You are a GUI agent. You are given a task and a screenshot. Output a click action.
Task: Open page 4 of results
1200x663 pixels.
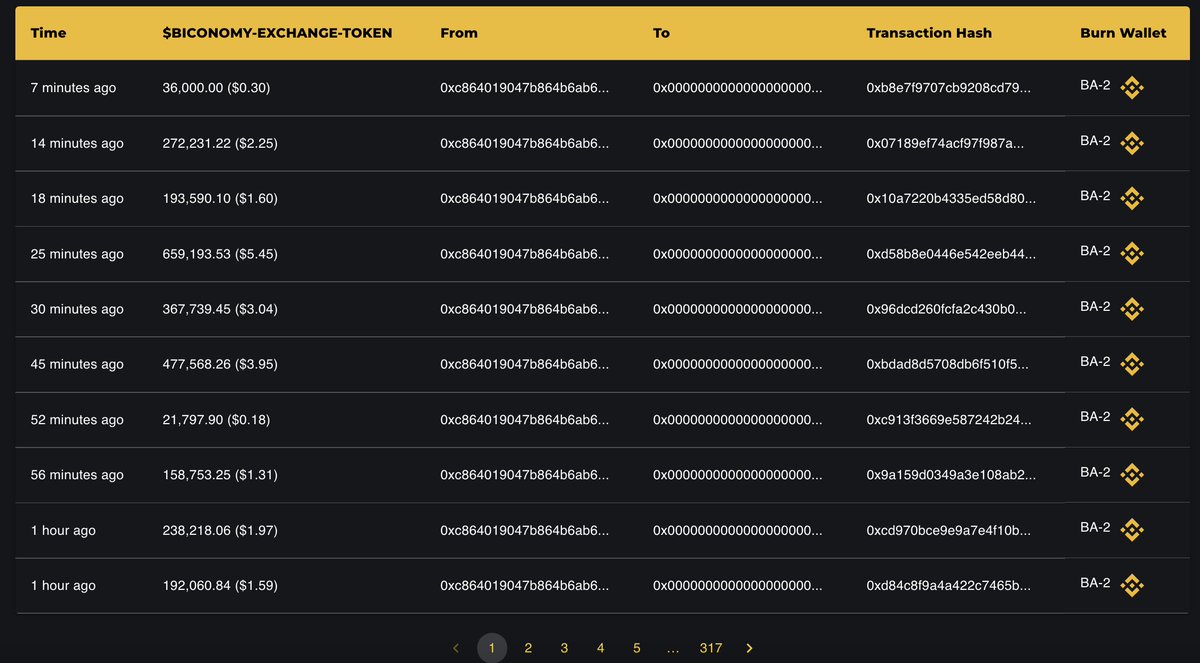pyautogui.click(x=600, y=648)
